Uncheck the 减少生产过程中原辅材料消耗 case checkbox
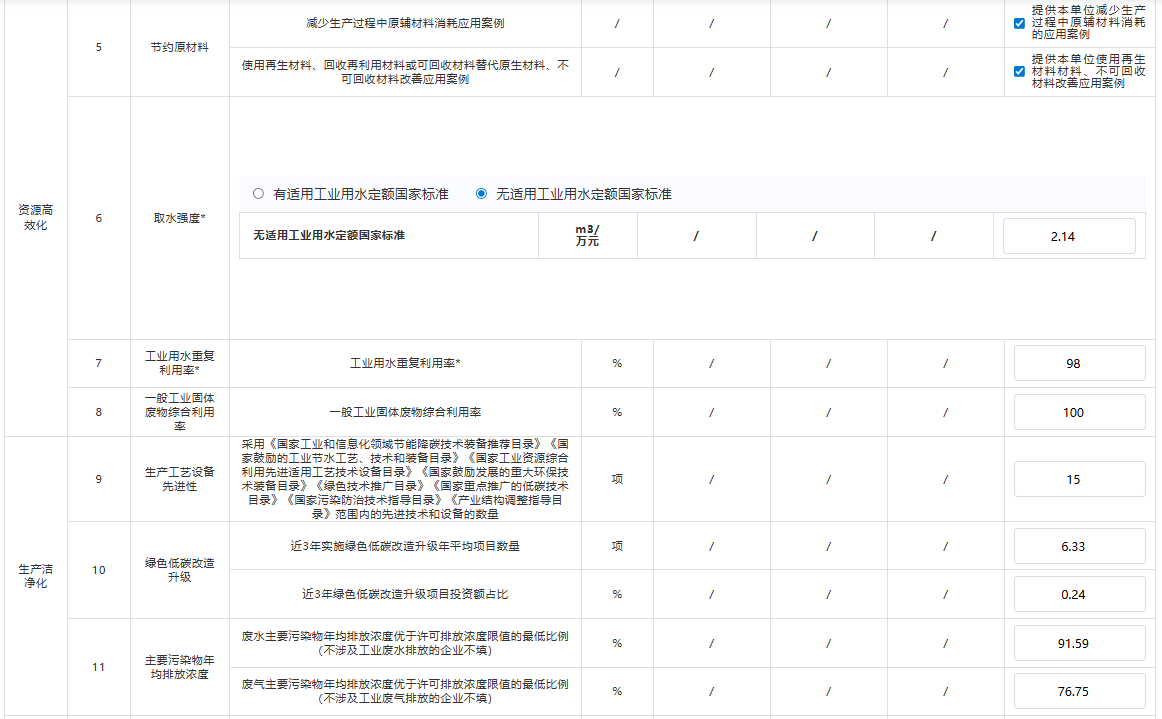This screenshot has width=1162, height=719. tap(1019, 23)
